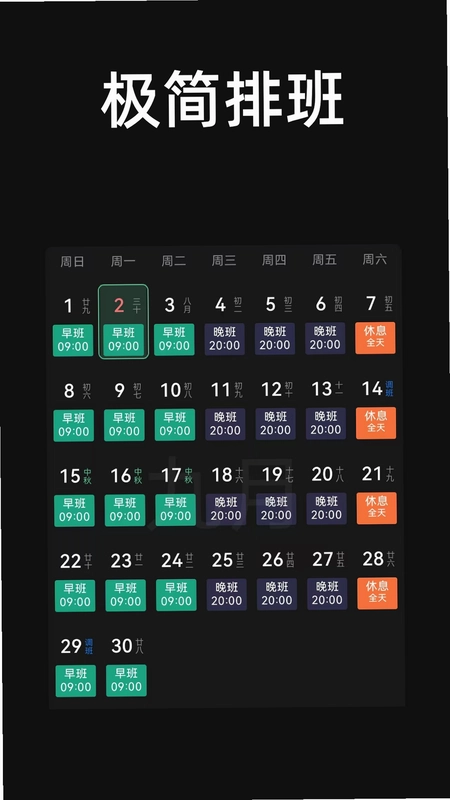Click the 周日 weekday header
450x800 pixels.
click(72, 262)
